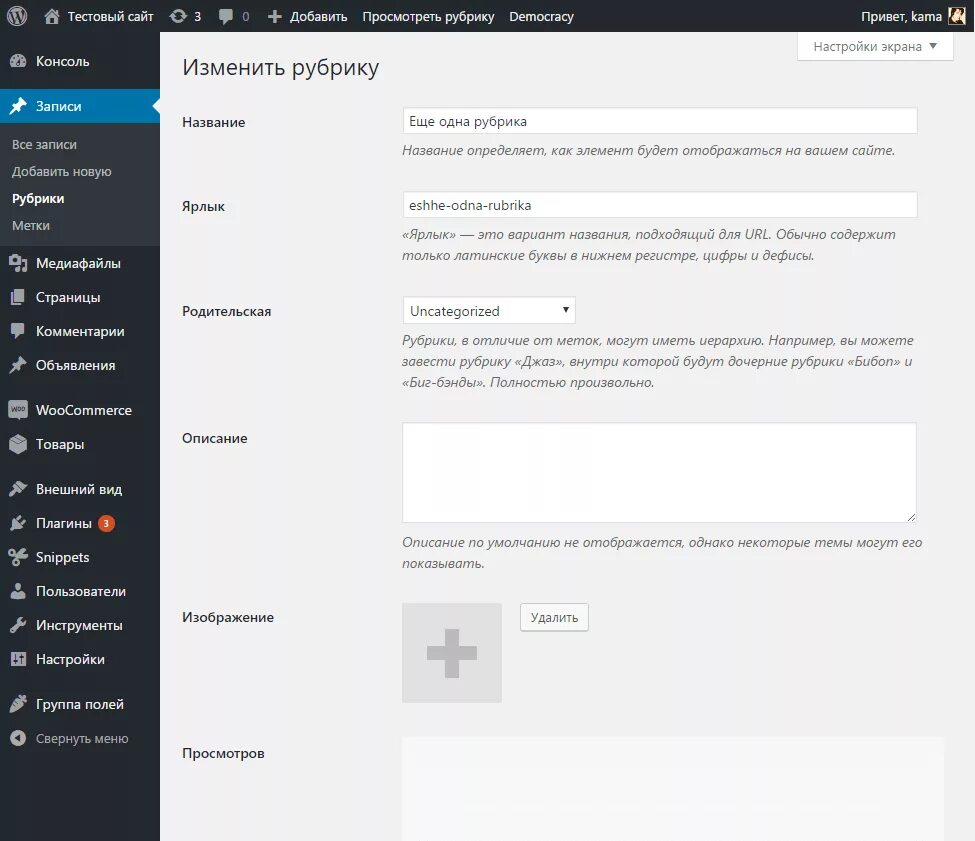The height and width of the screenshot is (841, 975).
Task: Click the Объявления pin icon
Action: [18, 365]
